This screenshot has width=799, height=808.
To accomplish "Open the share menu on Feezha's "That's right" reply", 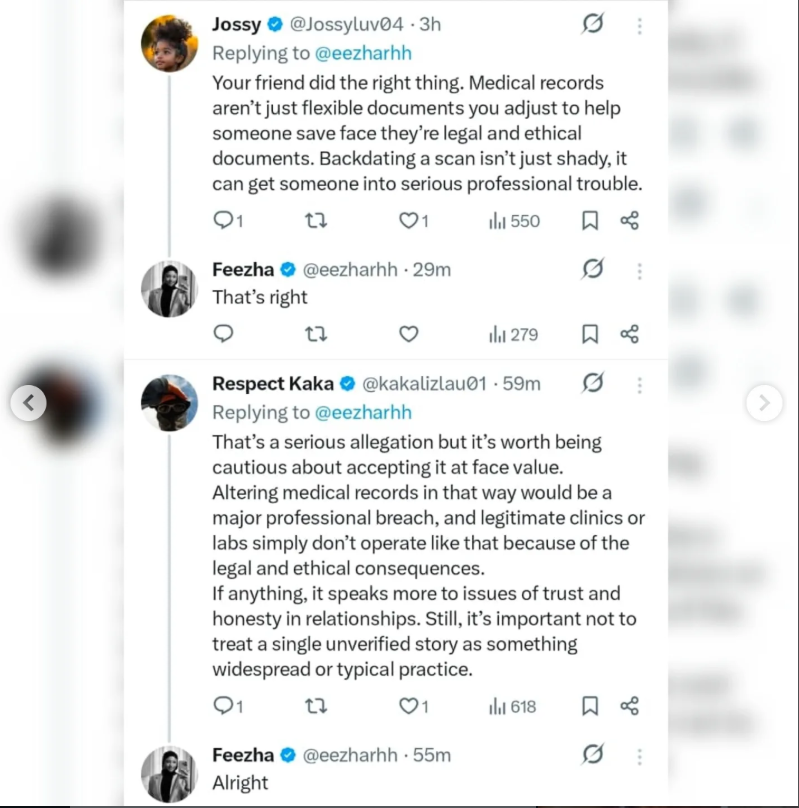I will (629, 333).
